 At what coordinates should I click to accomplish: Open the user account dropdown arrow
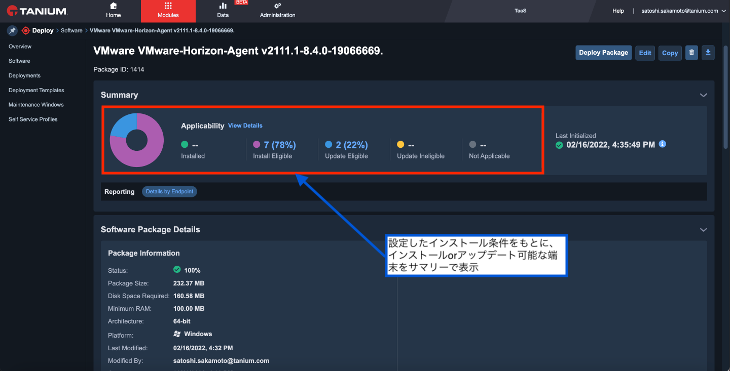[x=723, y=11]
